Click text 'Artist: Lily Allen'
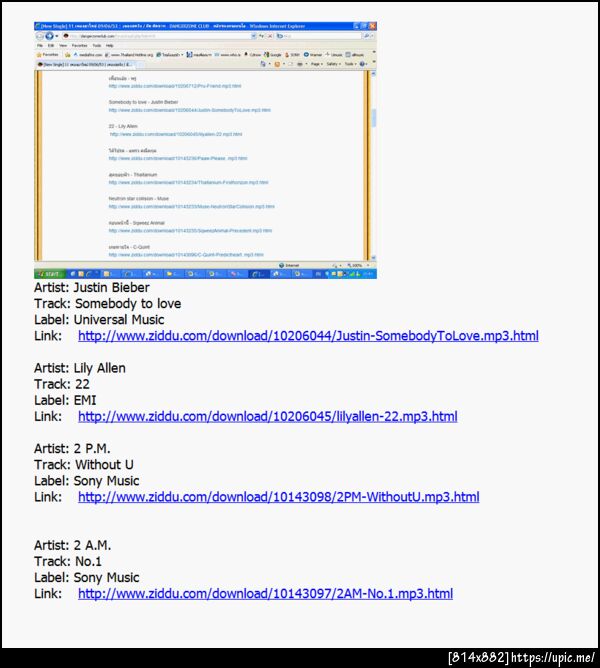The width and height of the screenshot is (600, 668). click(80, 368)
